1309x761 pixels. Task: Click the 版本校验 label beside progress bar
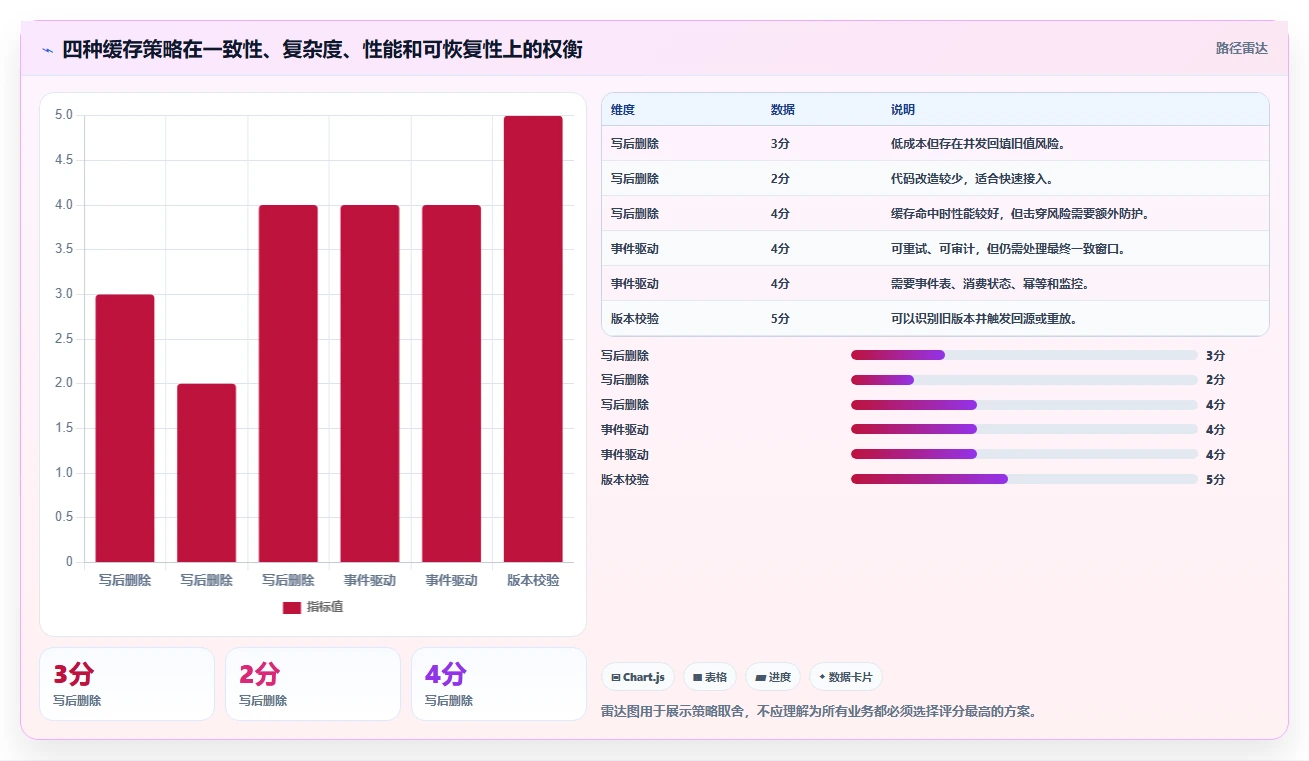click(625, 480)
